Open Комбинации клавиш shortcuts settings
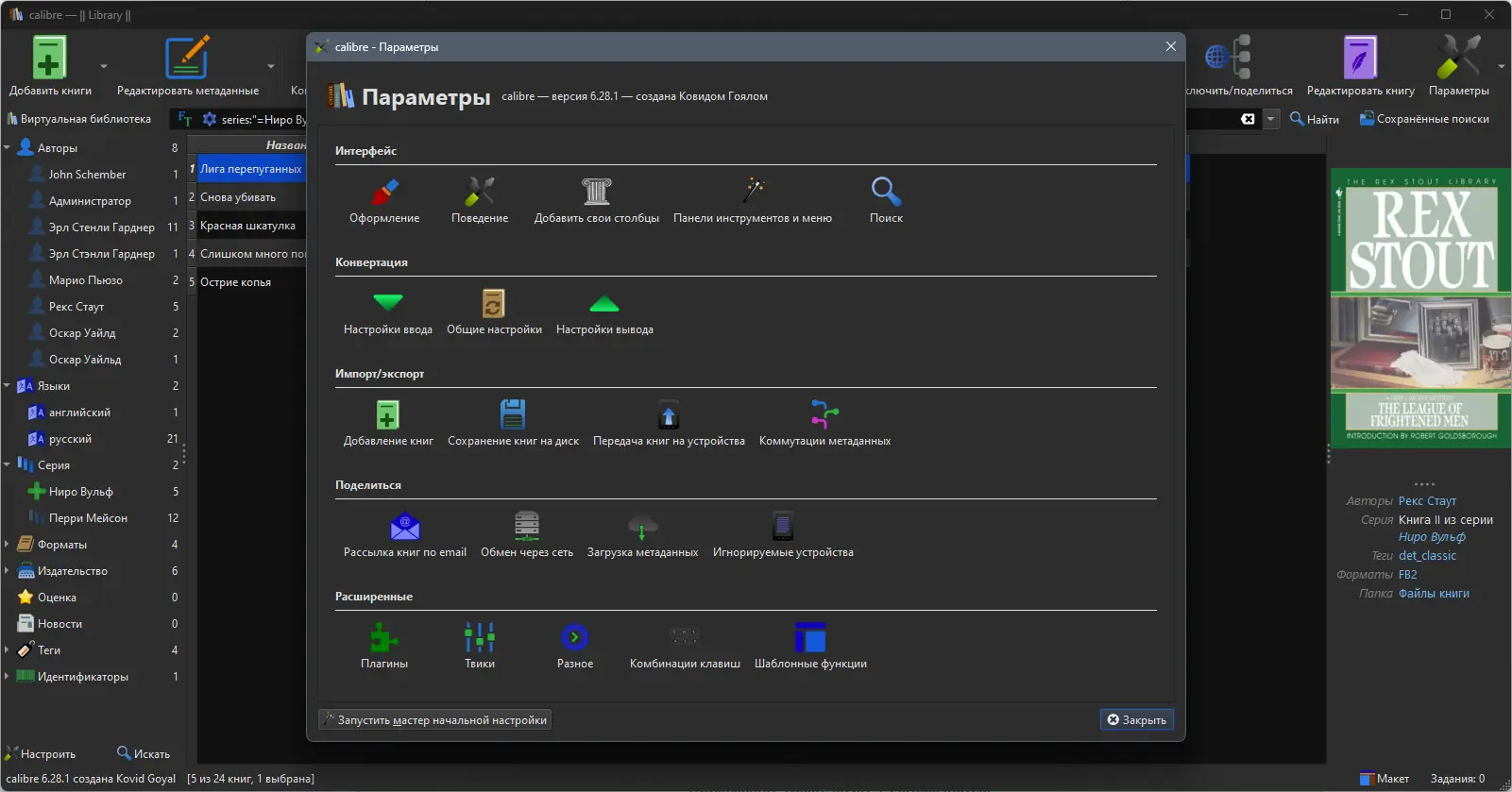This screenshot has height=792, width=1512. 685,647
